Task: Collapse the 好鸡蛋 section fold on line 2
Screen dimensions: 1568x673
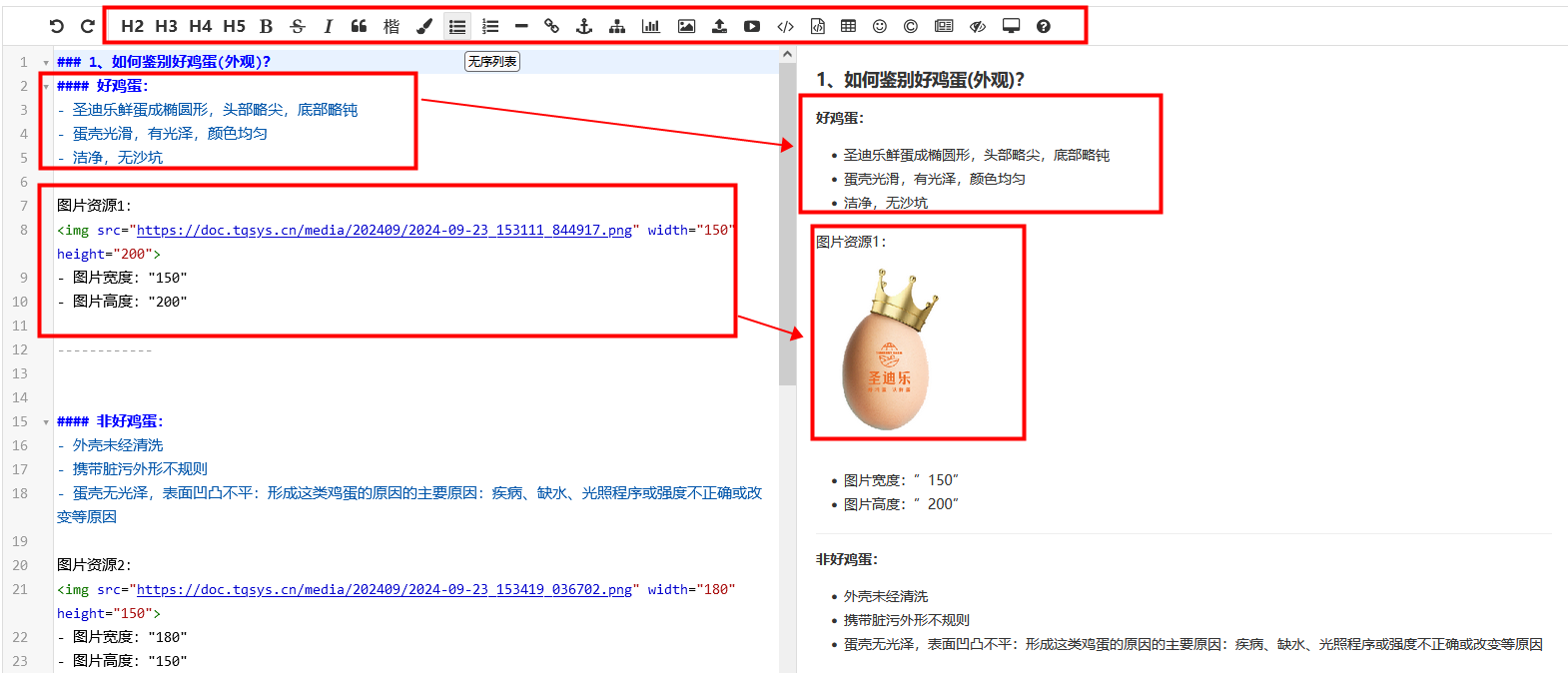Action: (x=46, y=87)
